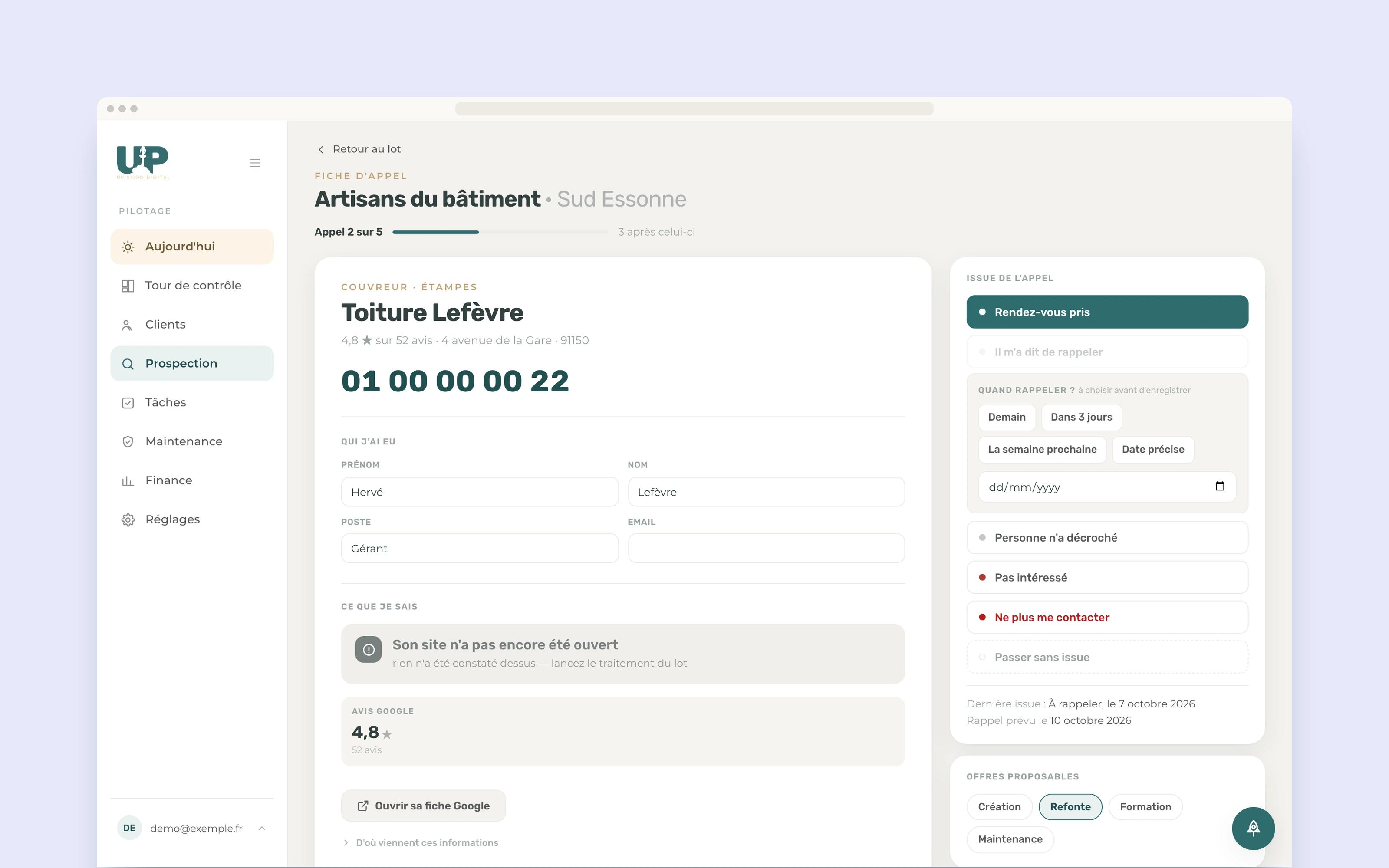Open the calendar picker icon in date field
This screenshot has height=868, width=1389.
pos(1220,487)
